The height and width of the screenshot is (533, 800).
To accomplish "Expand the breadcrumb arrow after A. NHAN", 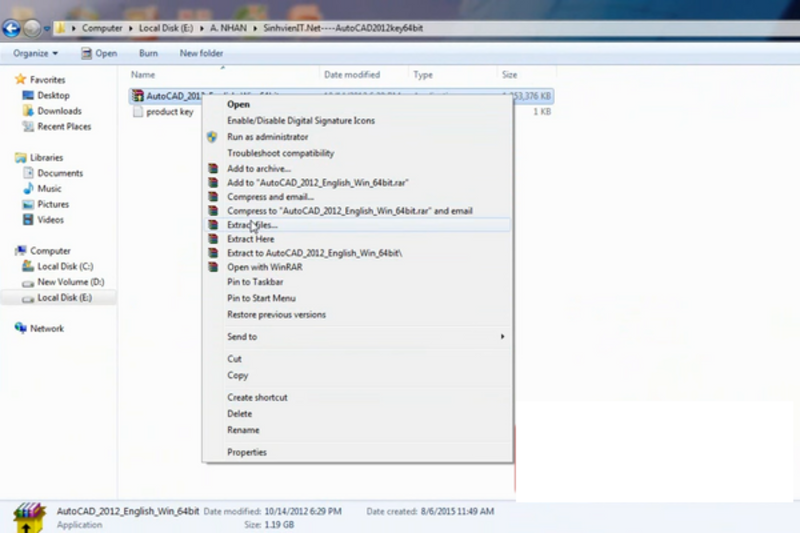I will point(255,29).
